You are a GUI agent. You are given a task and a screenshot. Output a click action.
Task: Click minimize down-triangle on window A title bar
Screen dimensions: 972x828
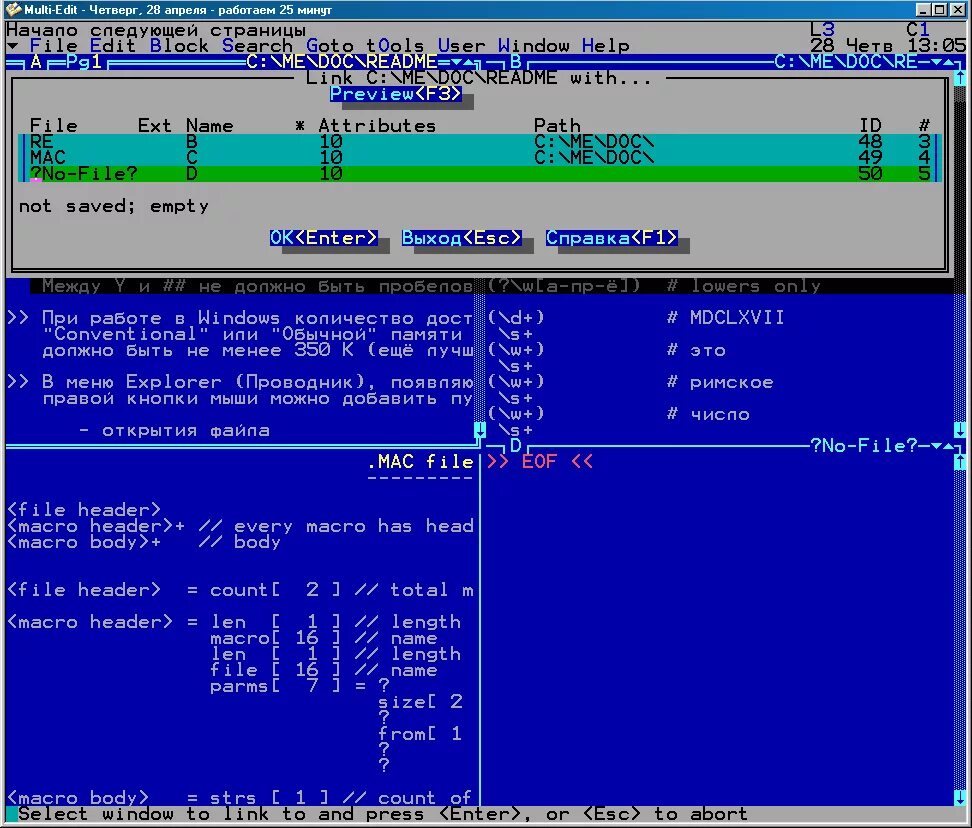[x=456, y=62]
